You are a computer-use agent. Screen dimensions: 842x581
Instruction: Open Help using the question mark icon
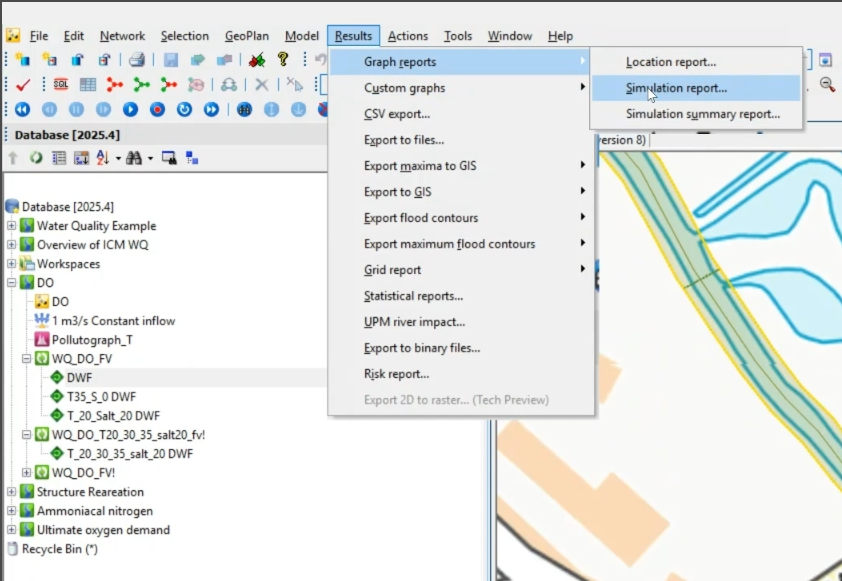point(282,58)
